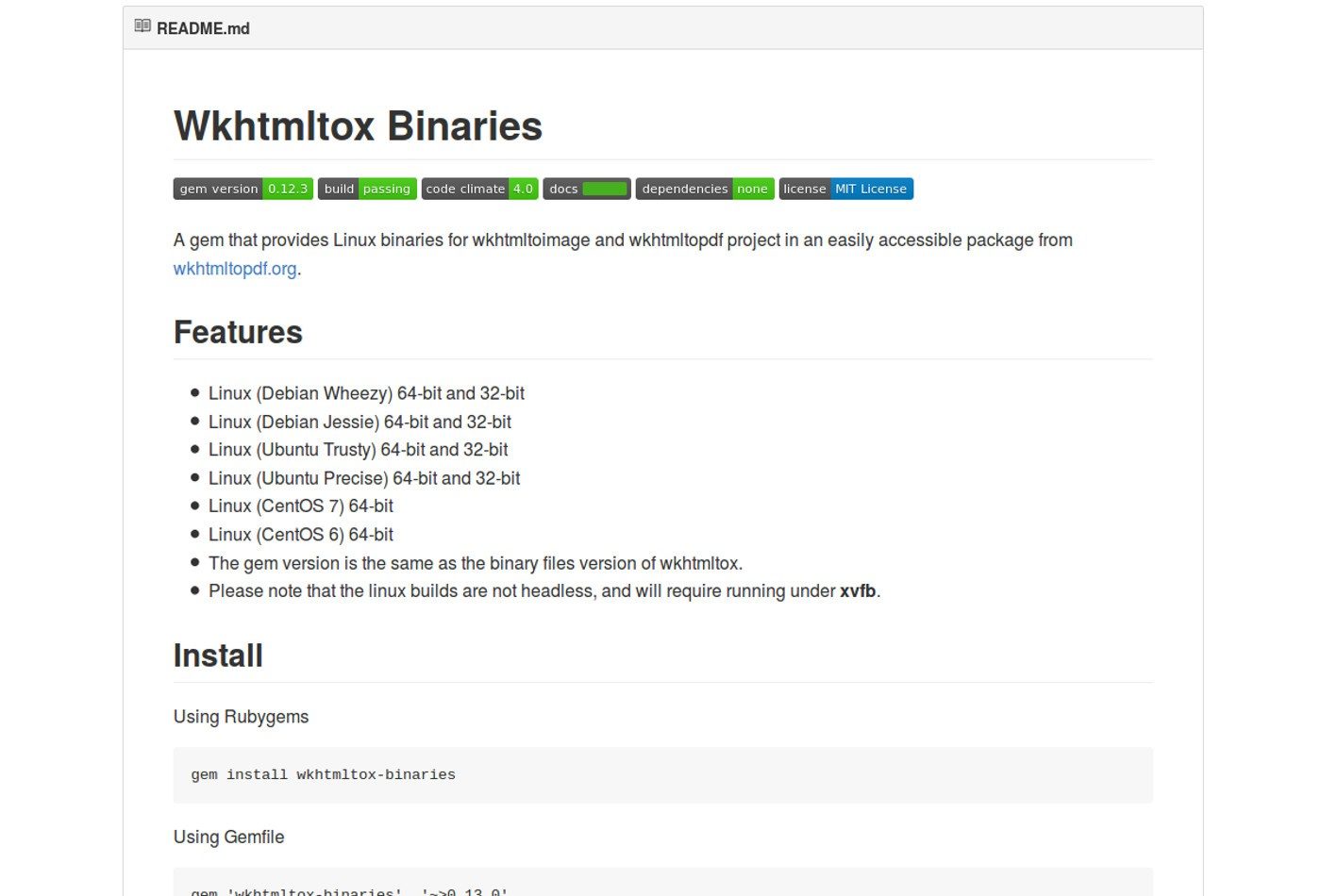Click the Ubuntu Precise list item
Screen dimensions: 1321x896
(364, 478)
